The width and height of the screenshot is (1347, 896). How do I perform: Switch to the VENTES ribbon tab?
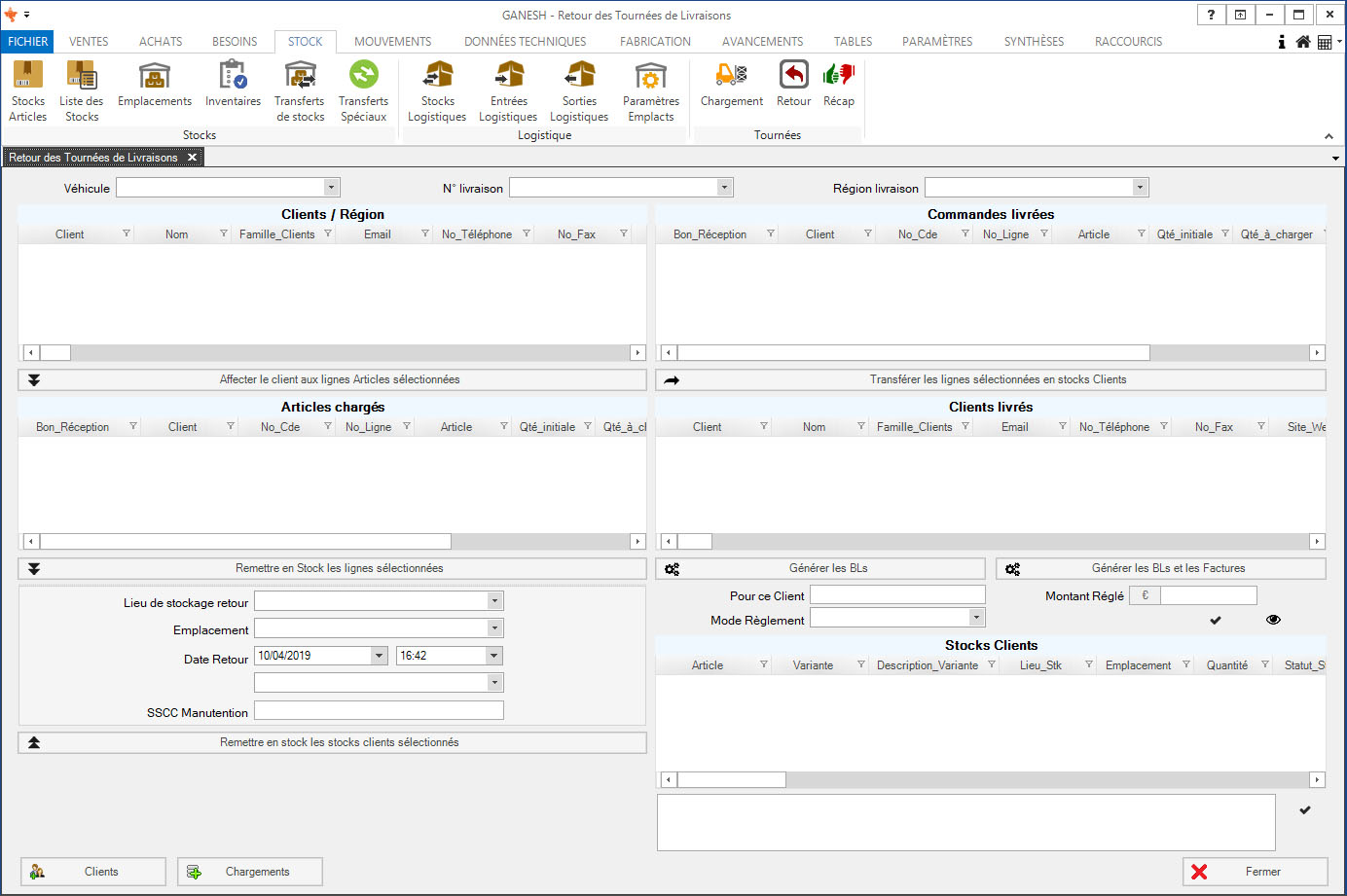click(x=89, y=42)
